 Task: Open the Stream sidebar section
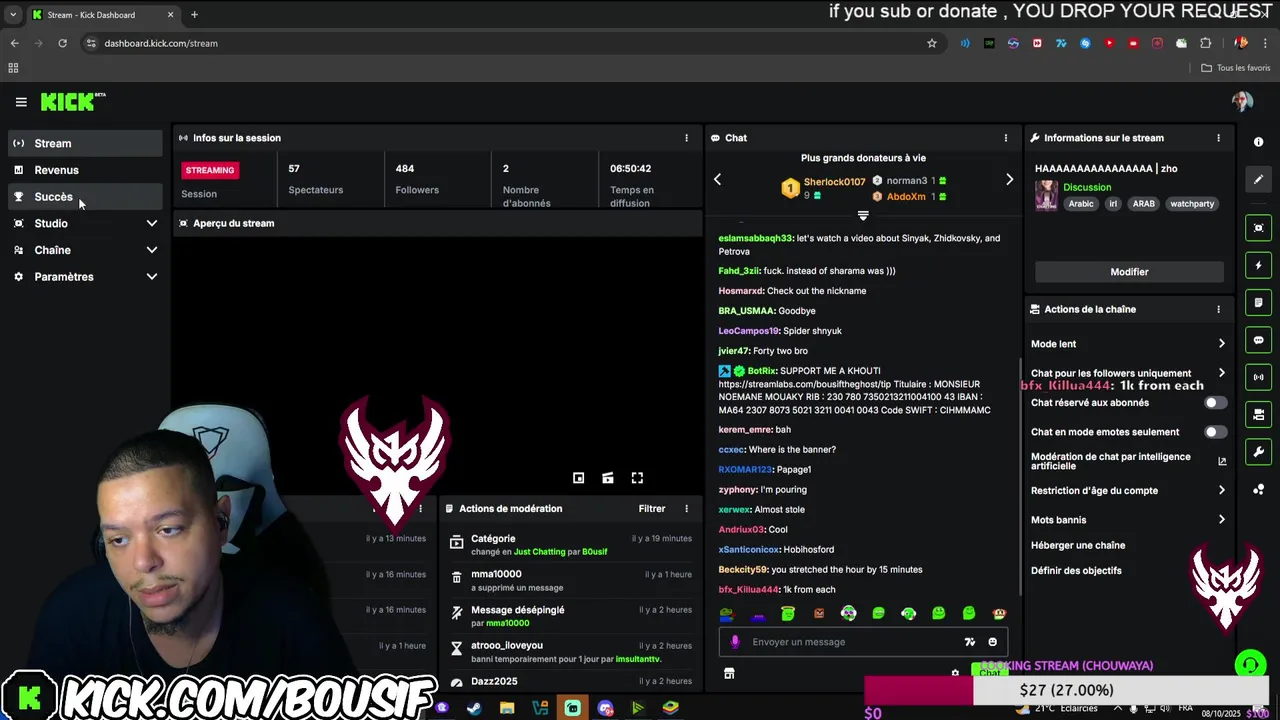click(x=85, y=143)
